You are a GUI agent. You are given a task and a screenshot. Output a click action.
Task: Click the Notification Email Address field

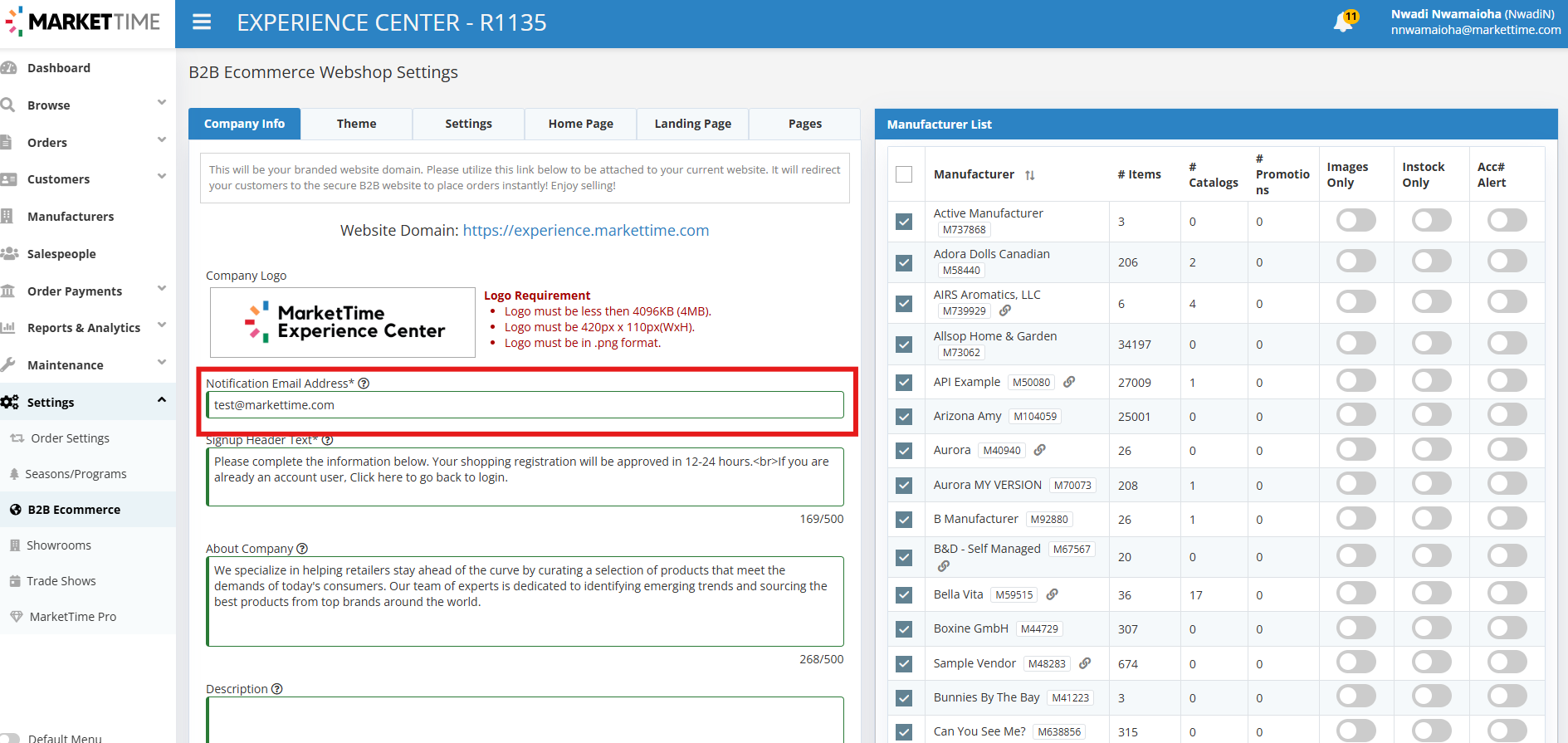(525, 405)
